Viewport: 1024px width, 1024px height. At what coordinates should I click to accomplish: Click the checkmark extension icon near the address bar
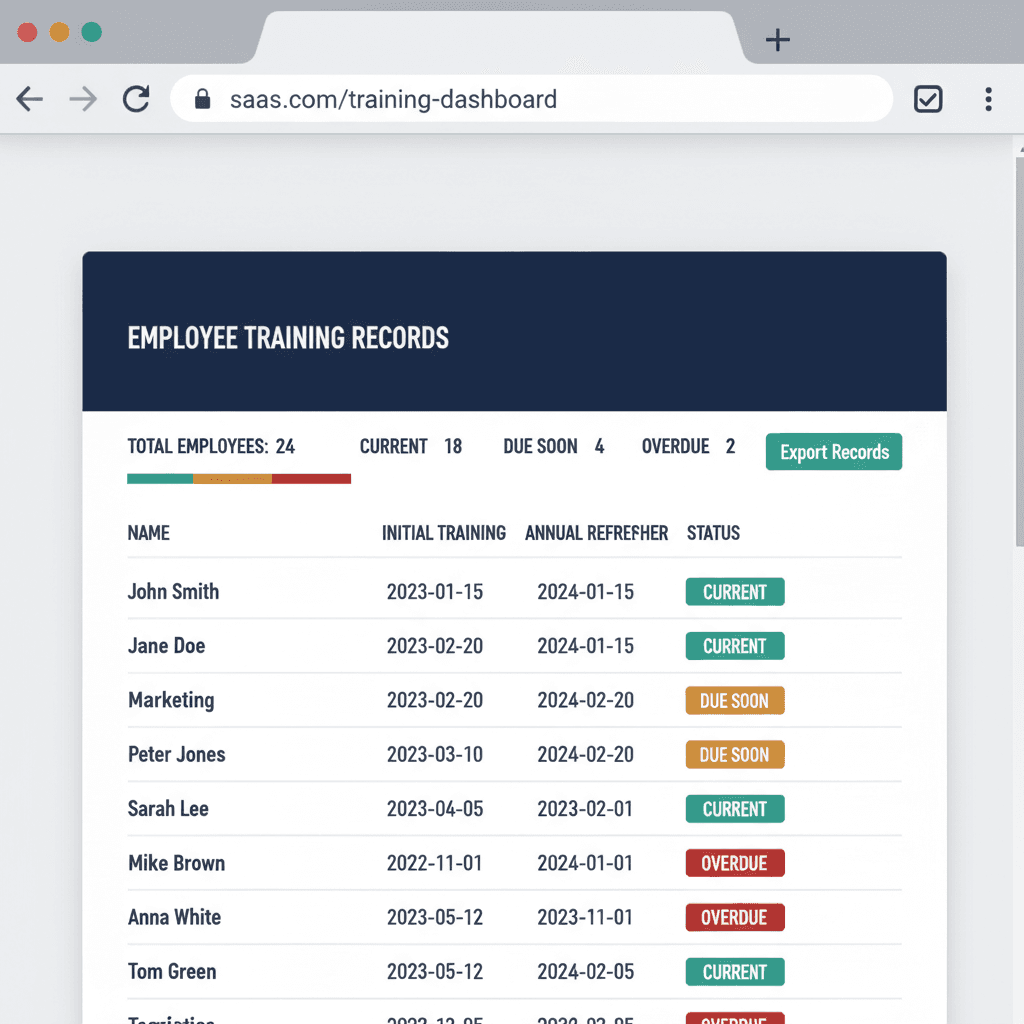928,99
